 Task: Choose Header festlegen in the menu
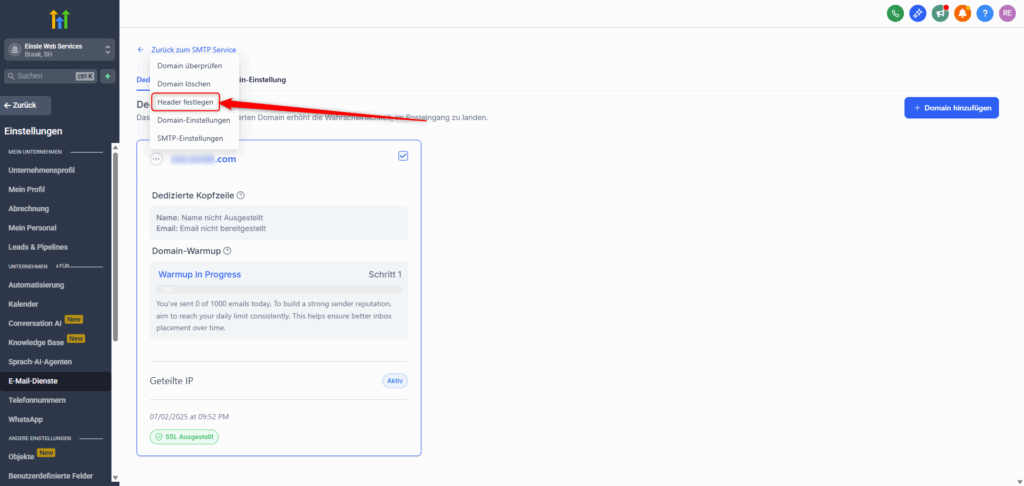pos(185,103)
